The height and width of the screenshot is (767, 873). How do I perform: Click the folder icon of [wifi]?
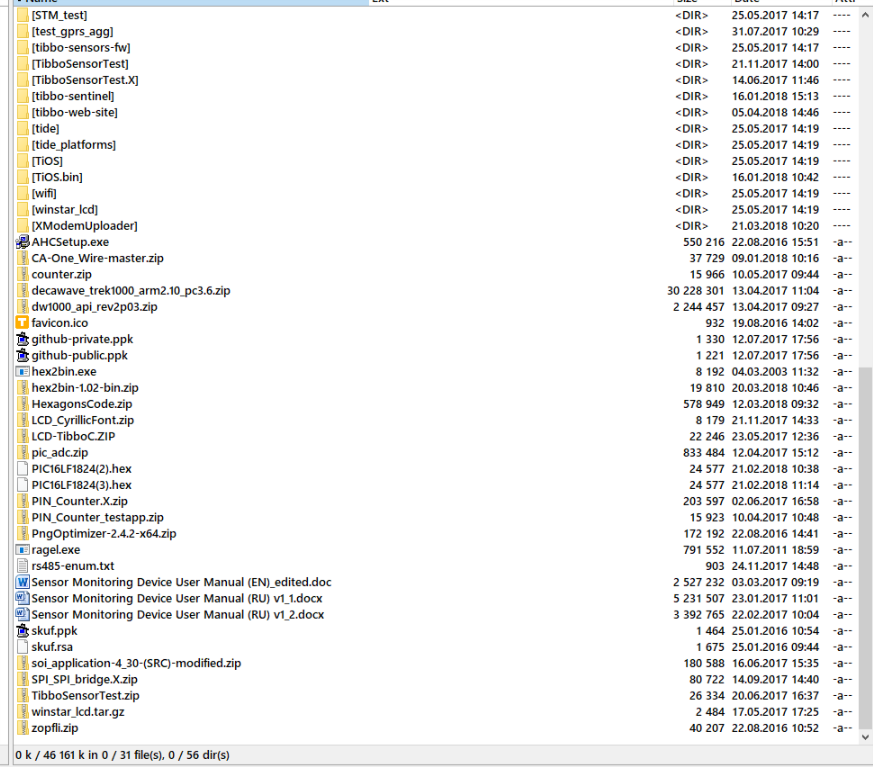22,193
